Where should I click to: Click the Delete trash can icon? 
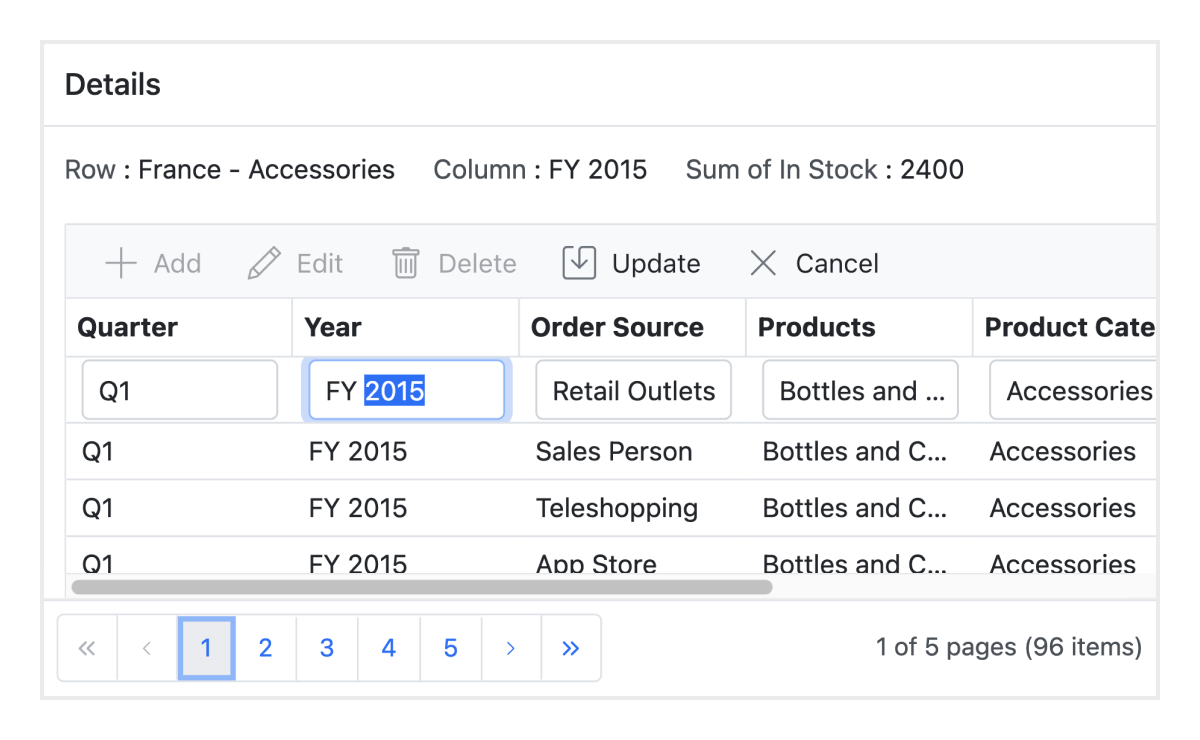pyautogui.click(x=405, y=264)
